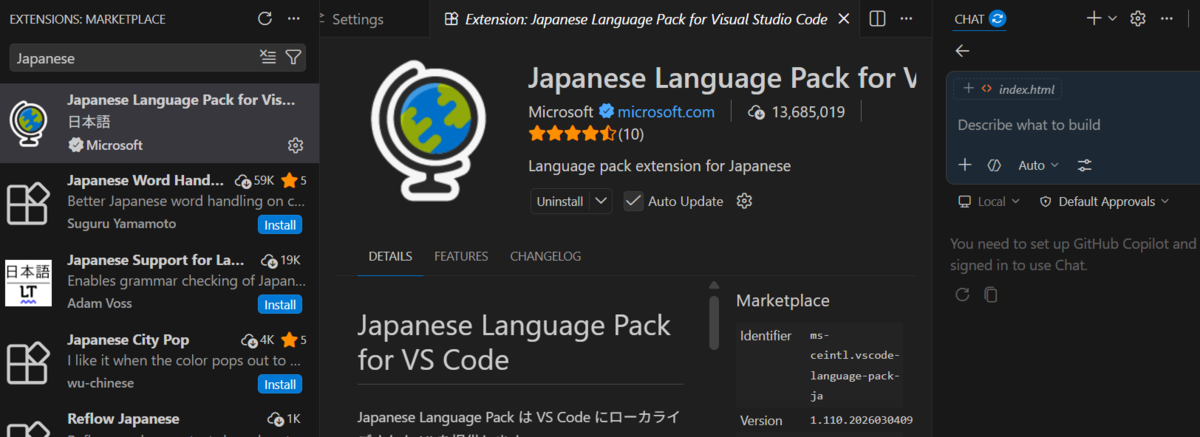Open Chat panel more actions ellipsis
This screenshot has width=1200, height=437.
point(1168,18)
